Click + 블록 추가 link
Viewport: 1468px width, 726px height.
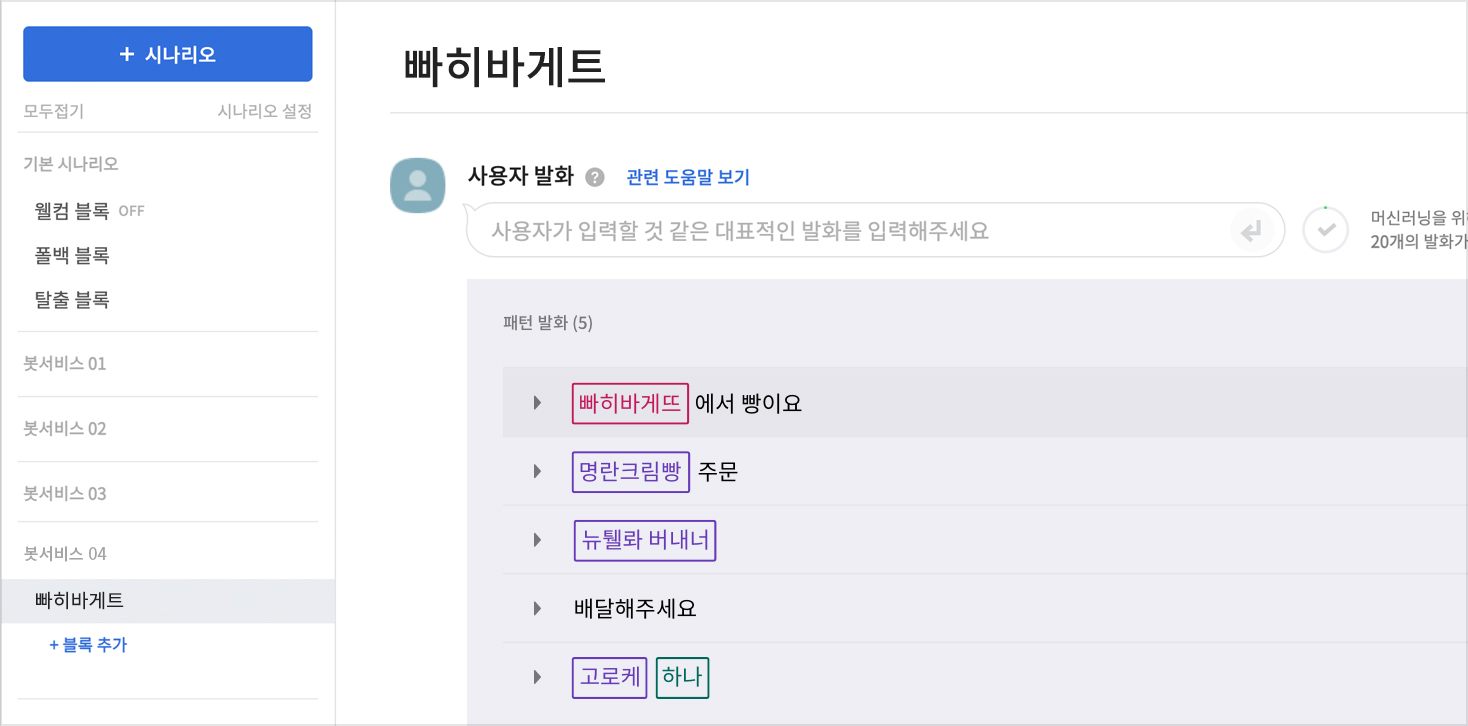(x=88, y=645)
